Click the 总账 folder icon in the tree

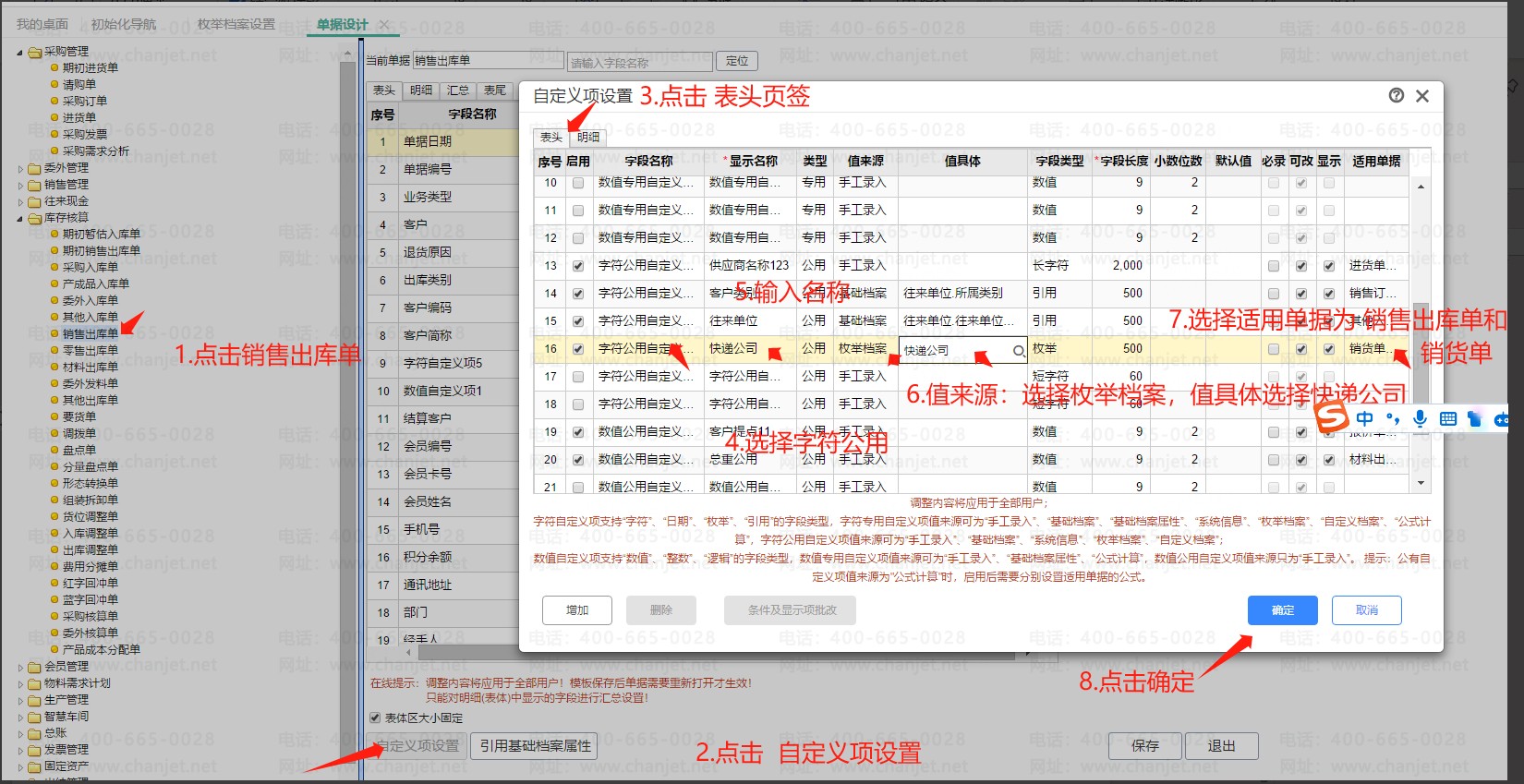pyautogui.click(x=34, y=733)
